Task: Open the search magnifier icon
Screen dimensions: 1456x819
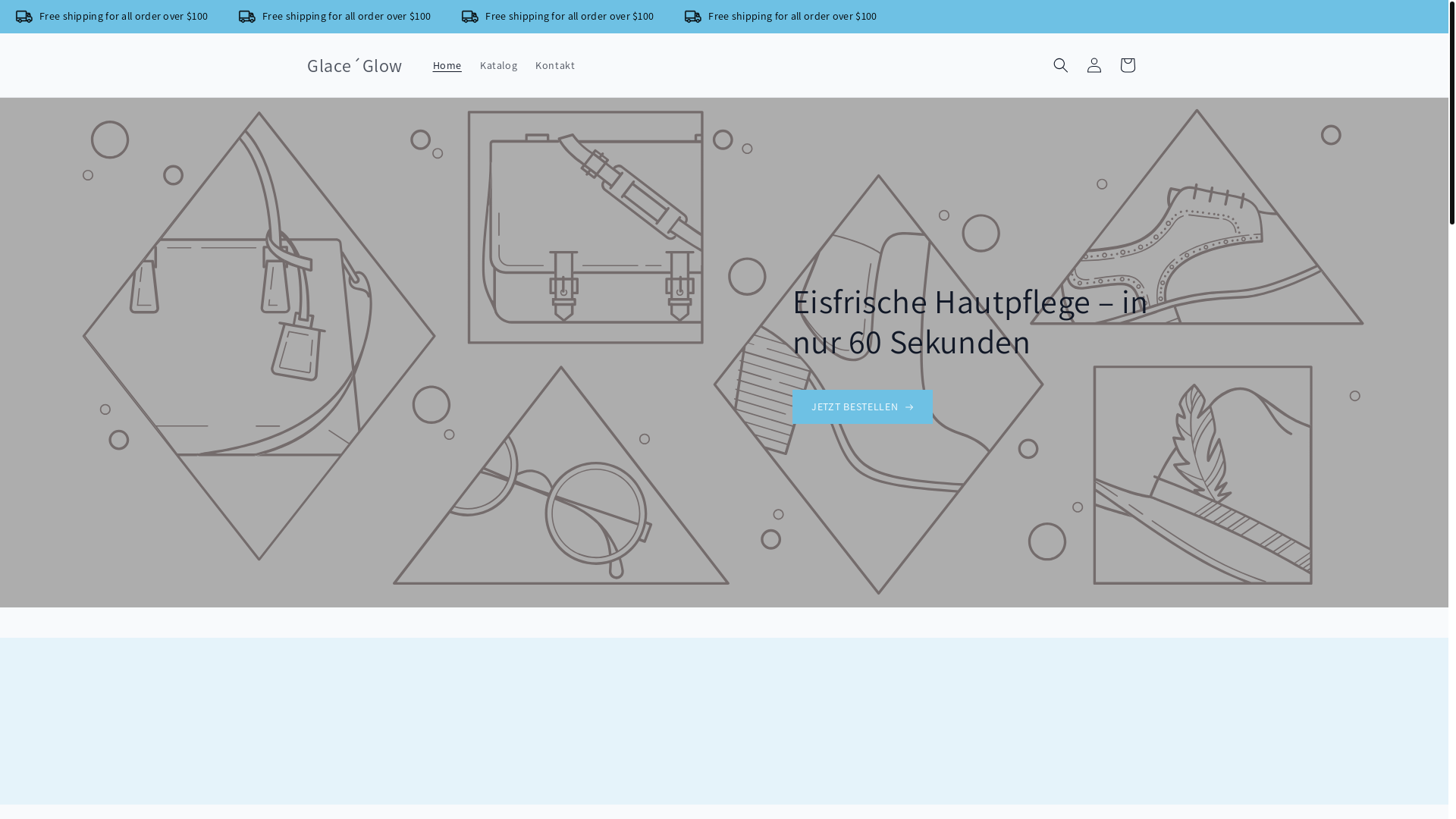Action: coord(1060,65)
